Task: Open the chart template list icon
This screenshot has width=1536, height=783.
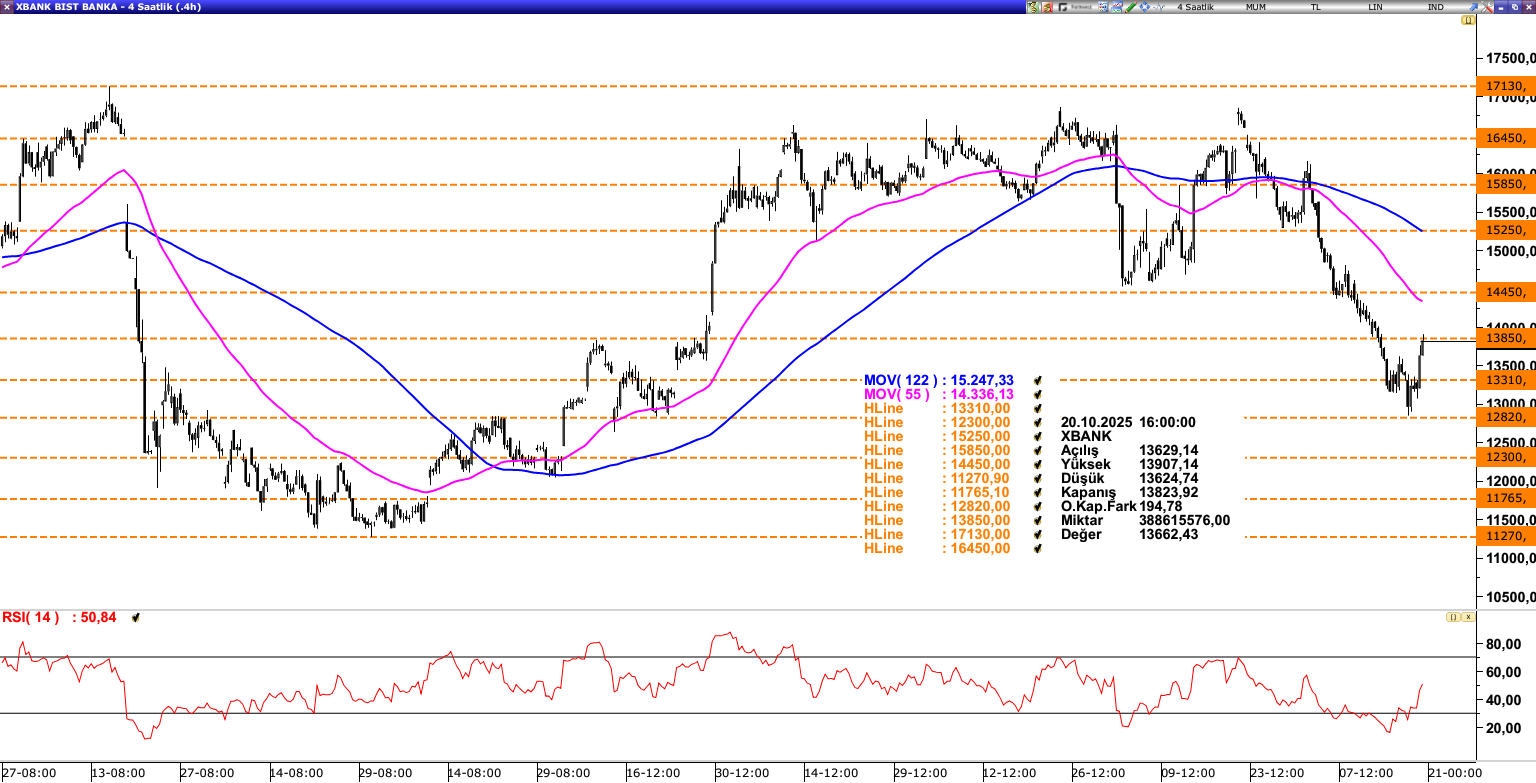Action: tap(1103, 7)
